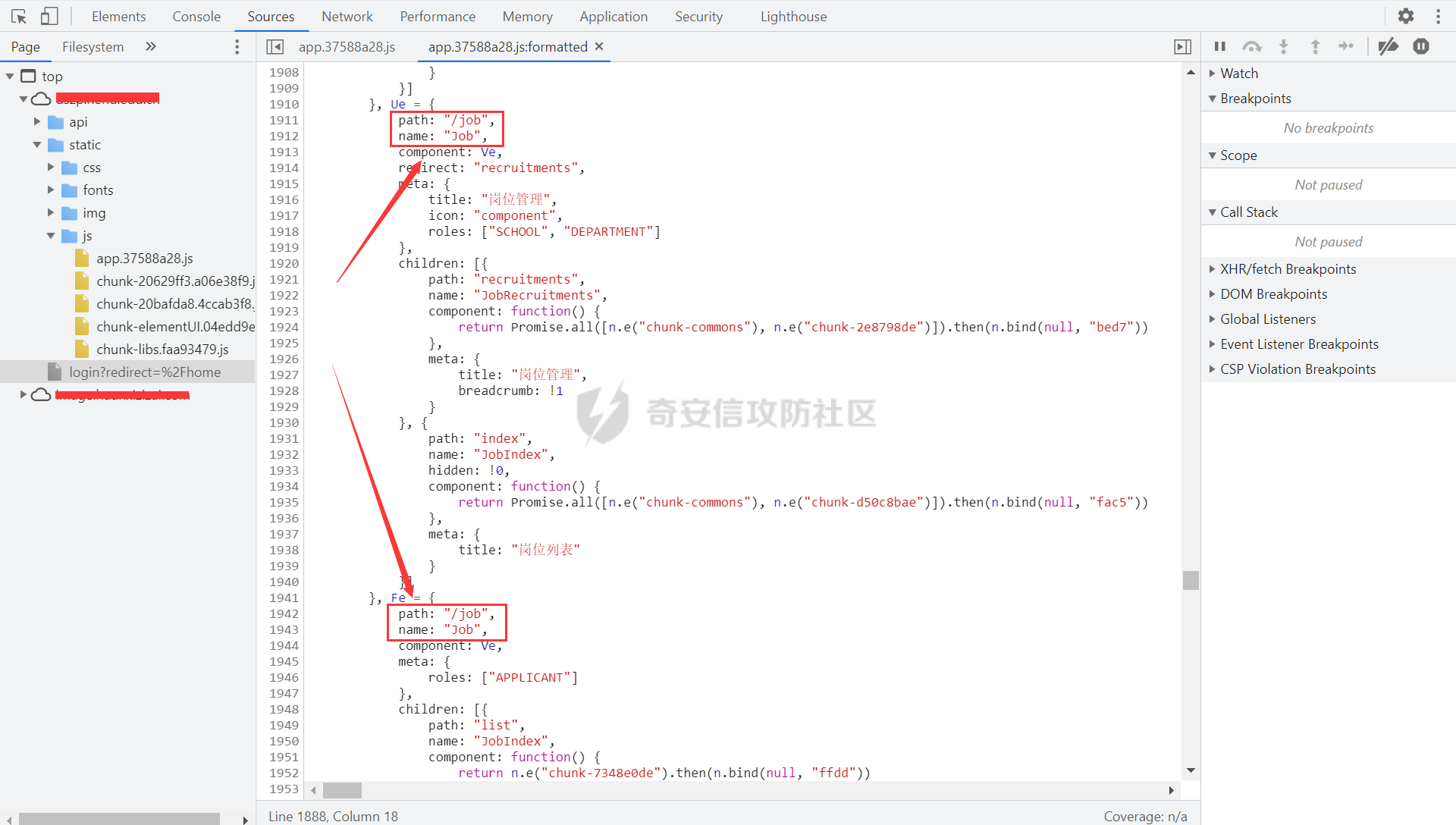
Task: Close the app.37588a28.js:formatted tab
Action: [599, 46]
